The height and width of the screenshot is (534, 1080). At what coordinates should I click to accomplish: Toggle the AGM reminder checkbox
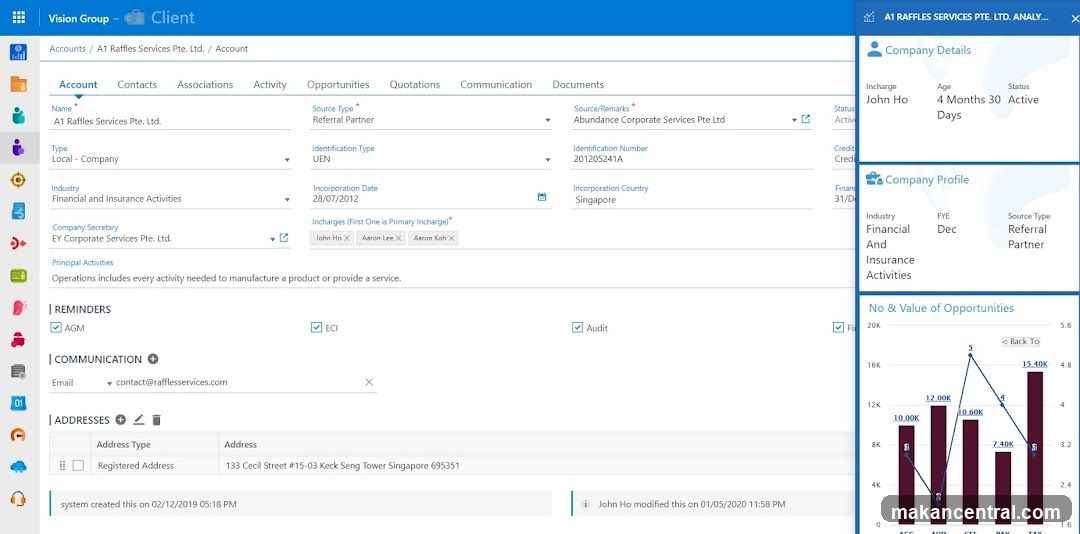pyautogui.click(x=56, y=327)
